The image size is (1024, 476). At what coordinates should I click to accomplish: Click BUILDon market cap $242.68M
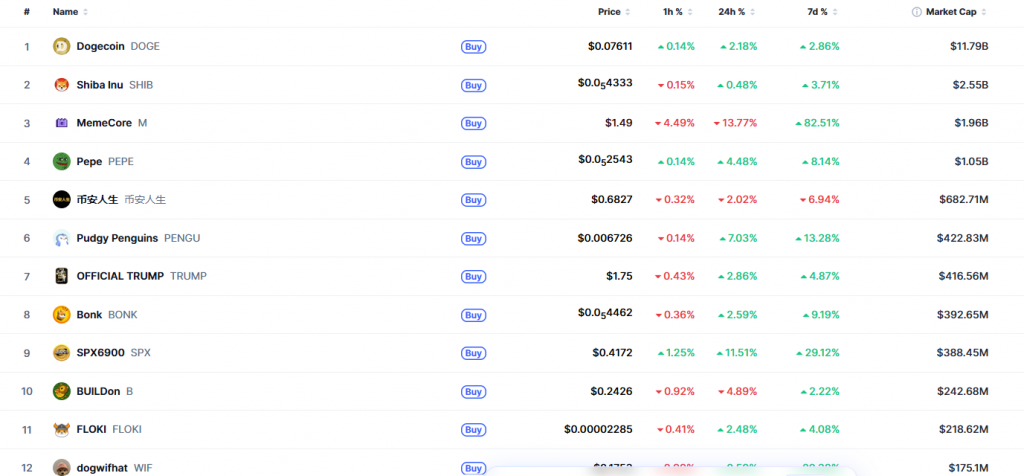pyautogui.click(x=963, y=391)
